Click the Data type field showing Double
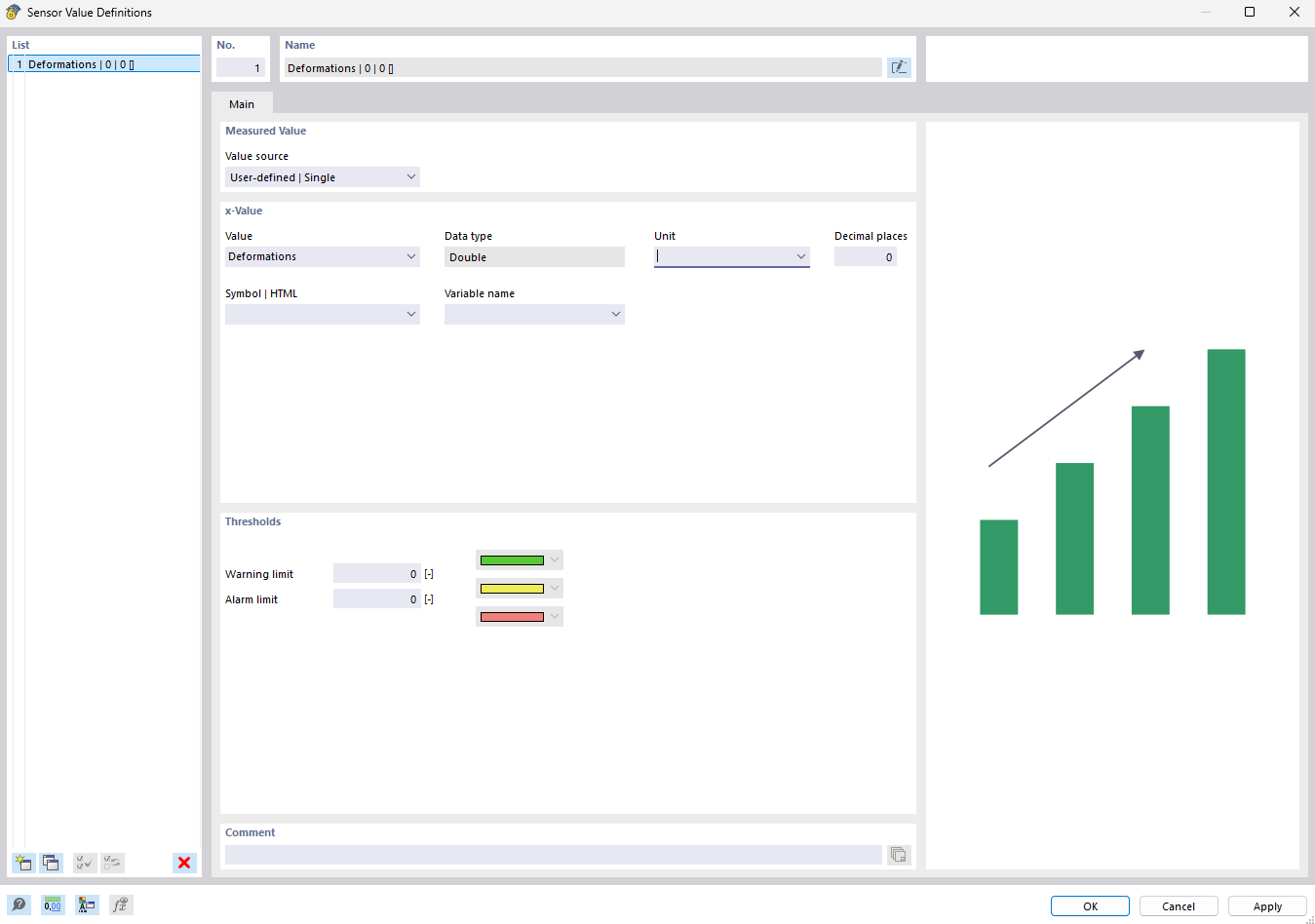 (x=534, y=257)
